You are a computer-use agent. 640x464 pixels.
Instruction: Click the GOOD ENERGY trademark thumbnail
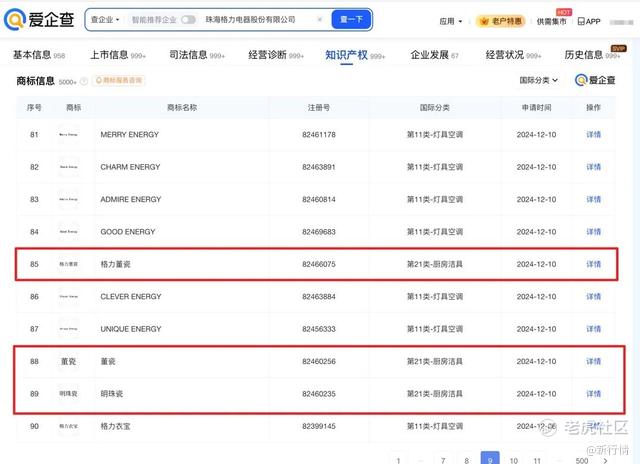68,231
